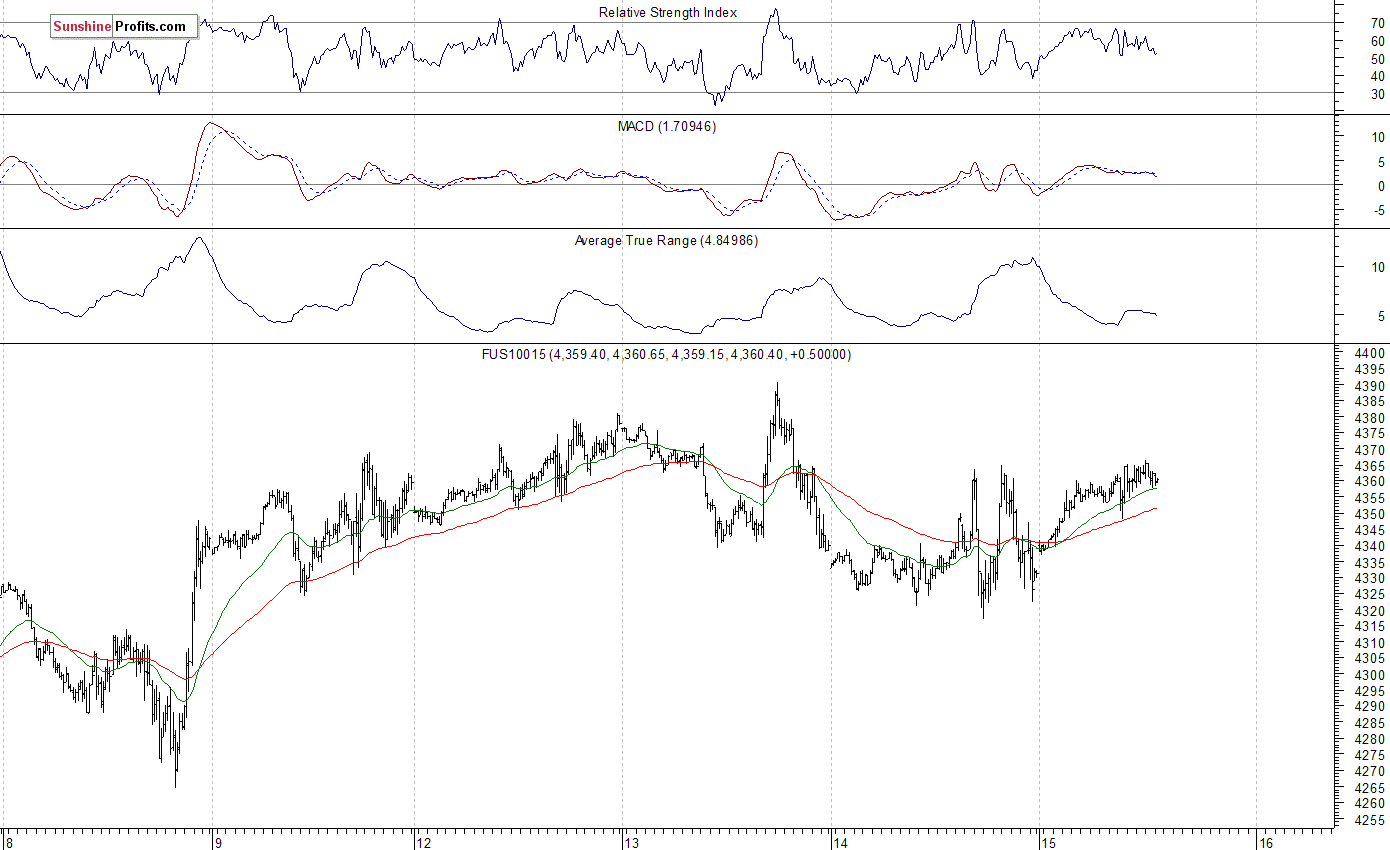Click the MACD 0 axis value
1390x850 pixels.
(x=1381, y=186)
